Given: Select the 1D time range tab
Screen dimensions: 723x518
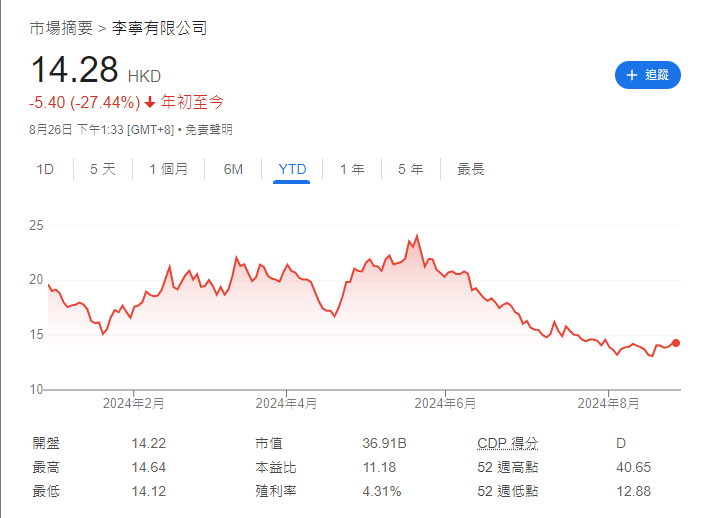Looking at the screenshot, I should click(45, 169).
